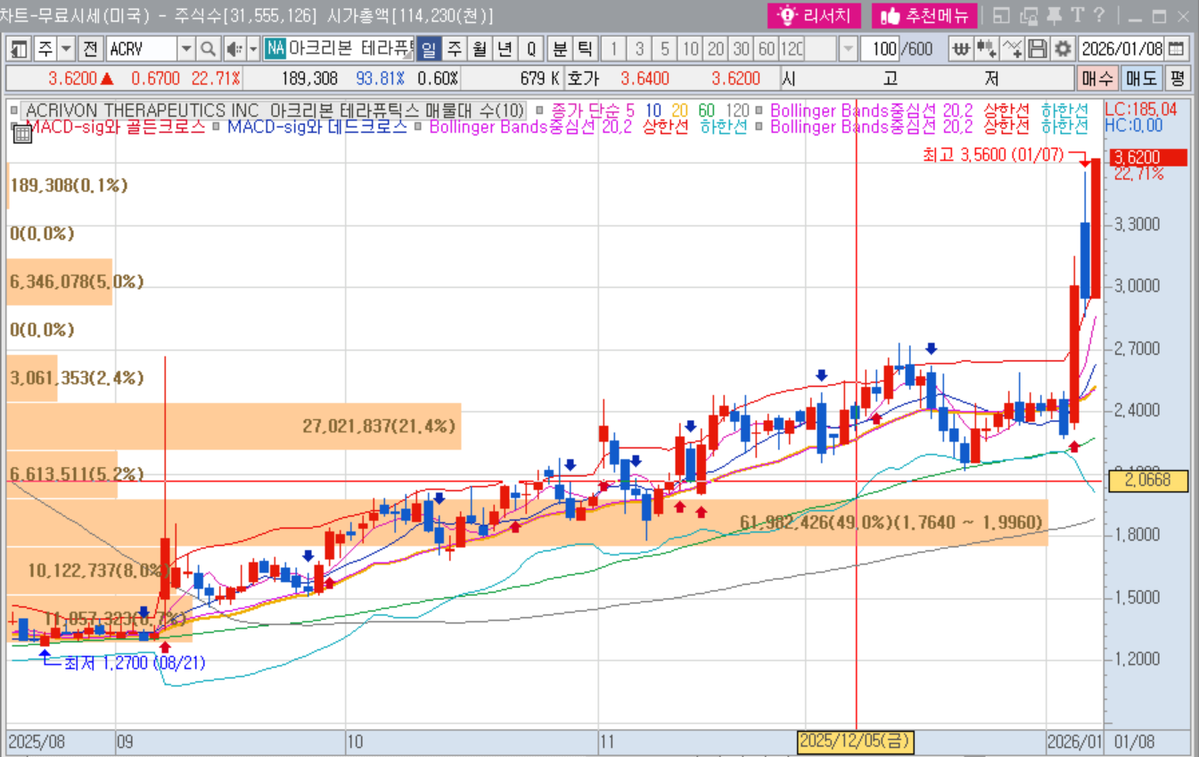The width and height of the screenshot is (1199, 757).
Task: Click the 2.0668 price marker on axis
Action: click(x=1147, y=481)
